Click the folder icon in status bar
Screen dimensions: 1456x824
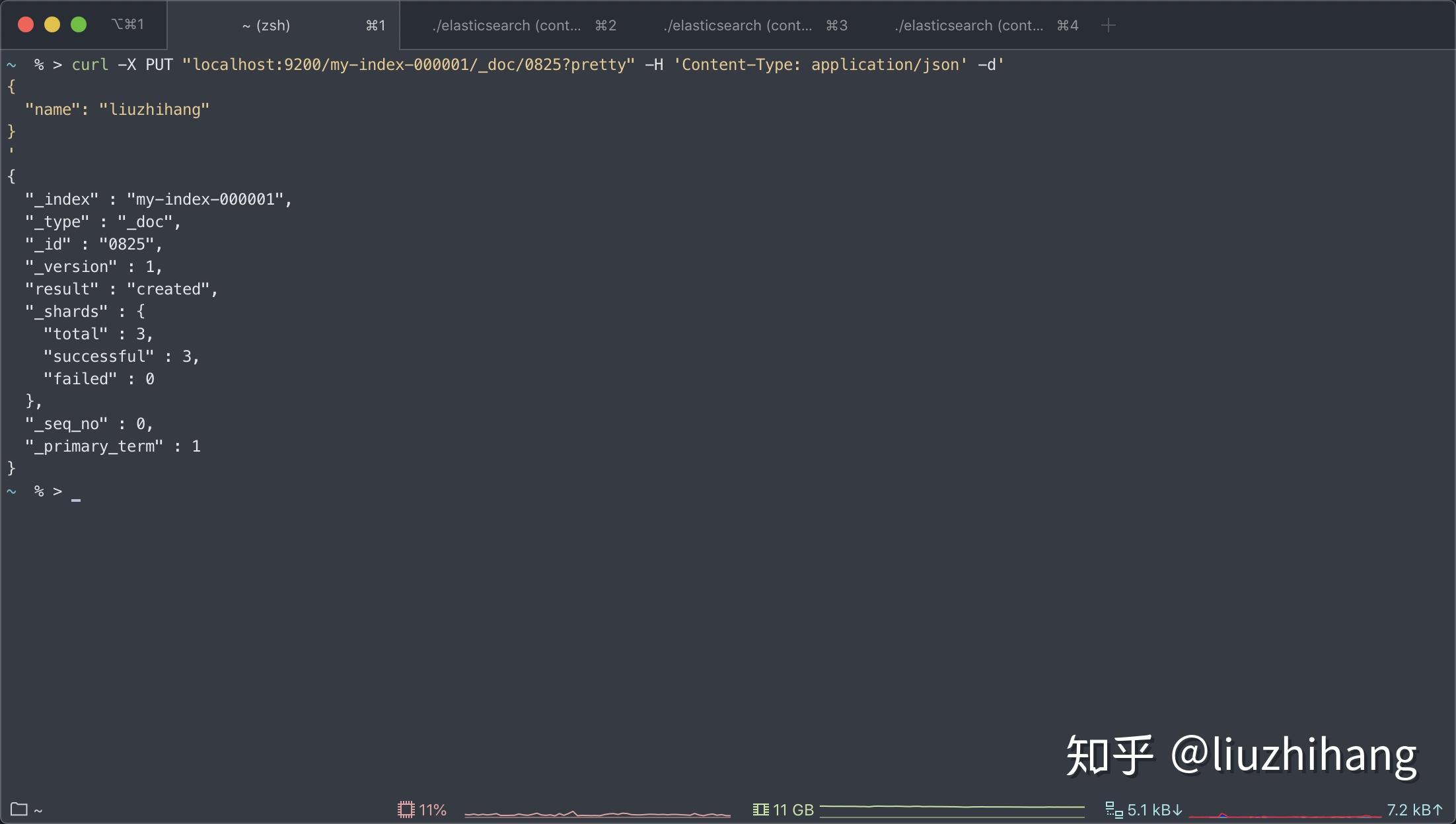[19, 809]
